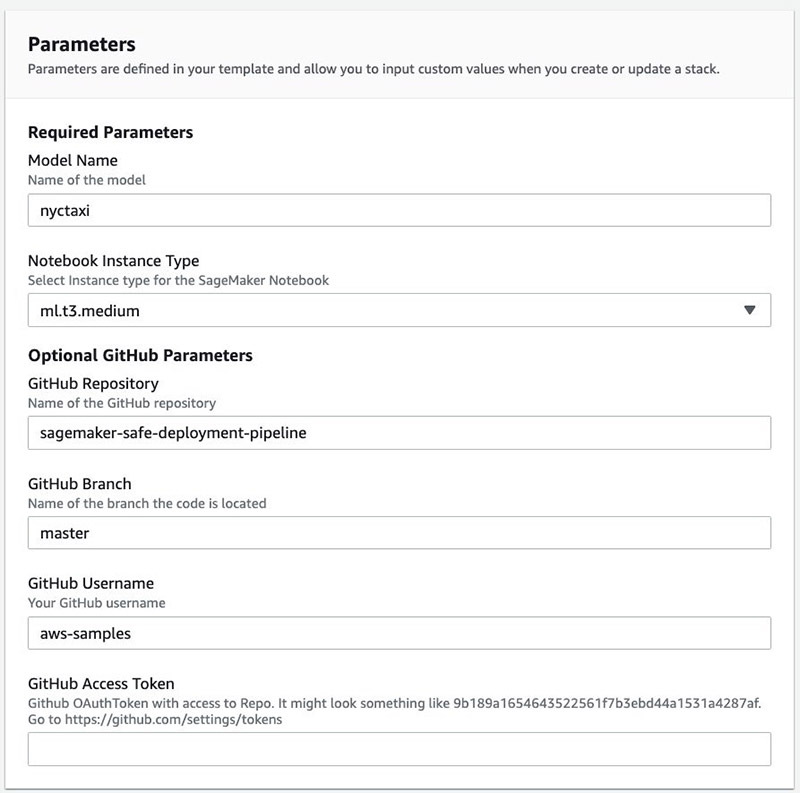The height and width of the screenshot is (793, 800).
Task: Click the GitHub Username field with aws-samples
Action: pyautogui.click(x=399, y=633)
